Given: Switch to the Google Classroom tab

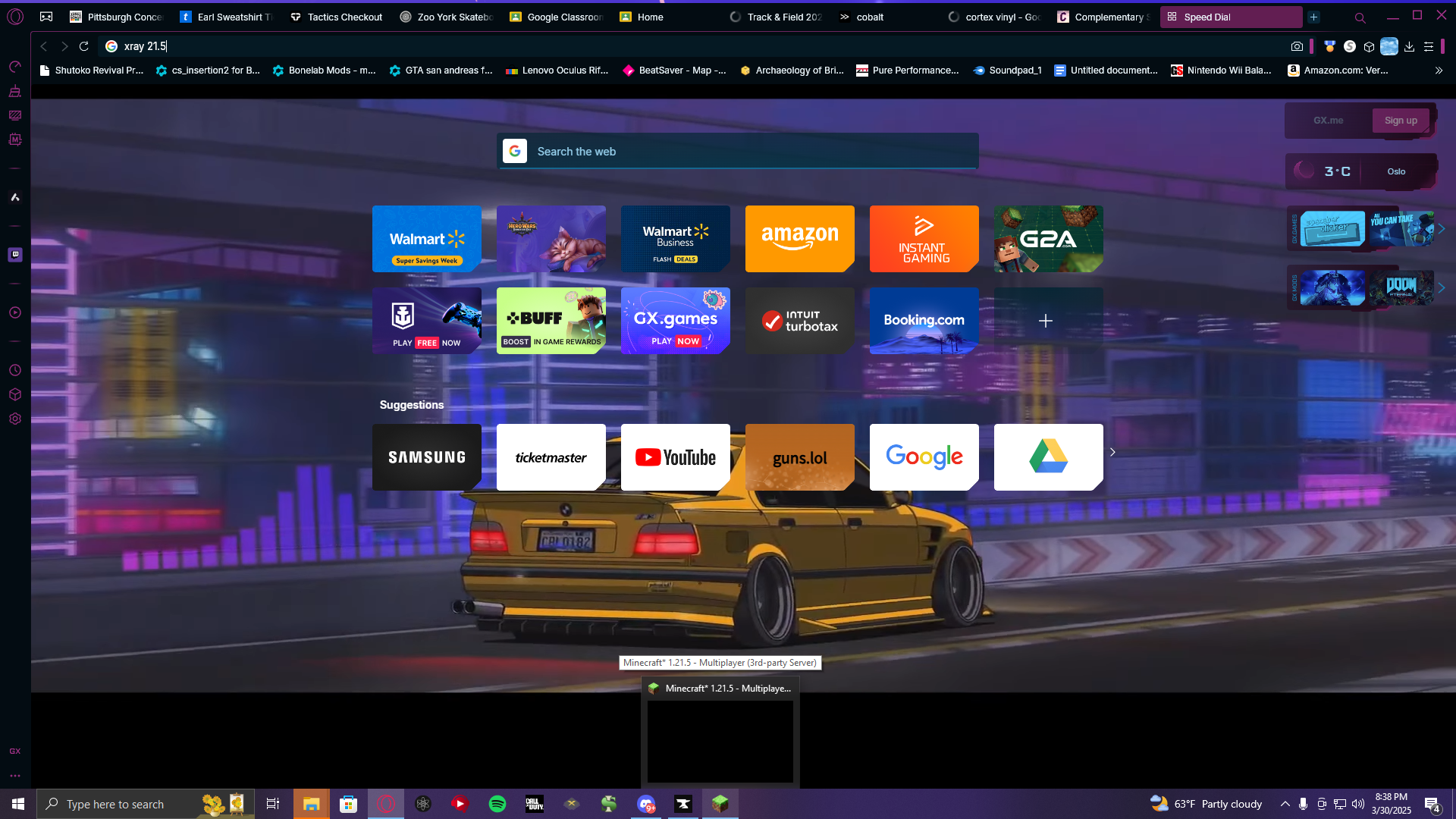Looking at the screenshot, I should pyautogui.click(x=556, y=17).
